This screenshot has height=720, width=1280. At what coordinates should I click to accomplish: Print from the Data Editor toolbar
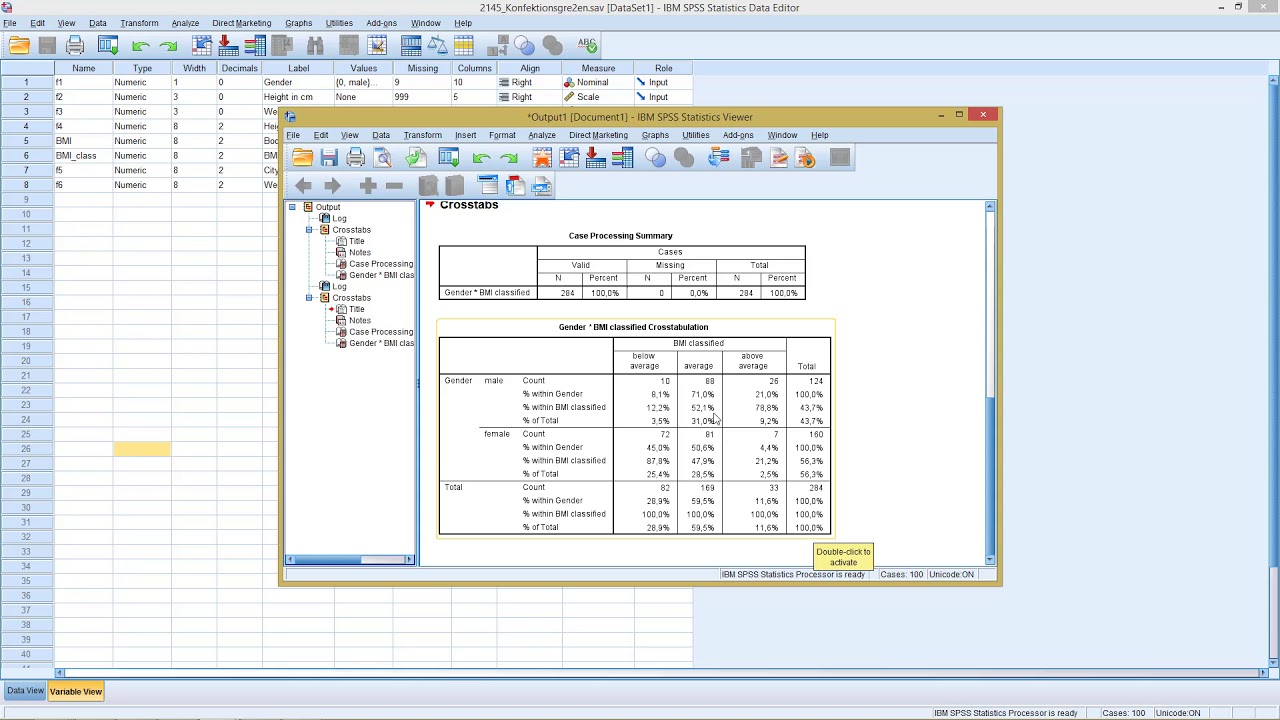pos(75,45)
